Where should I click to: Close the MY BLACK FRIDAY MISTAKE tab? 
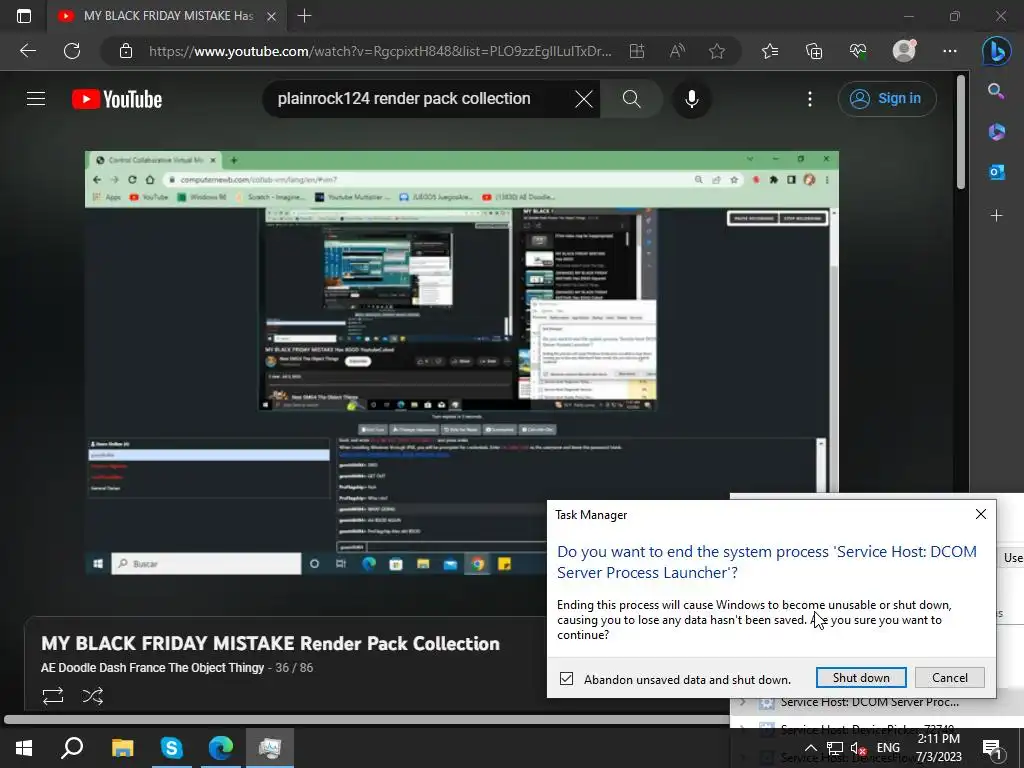click(x=272, y=16)
